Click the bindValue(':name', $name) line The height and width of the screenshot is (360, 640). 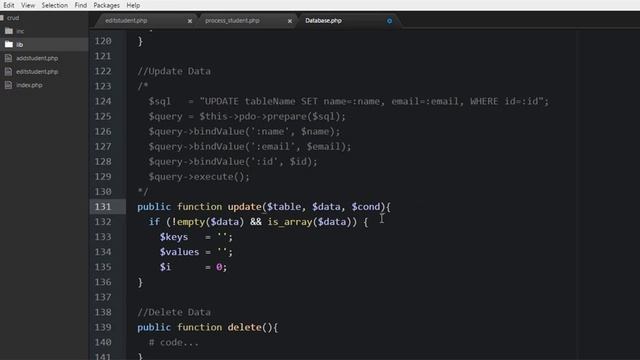244,131
